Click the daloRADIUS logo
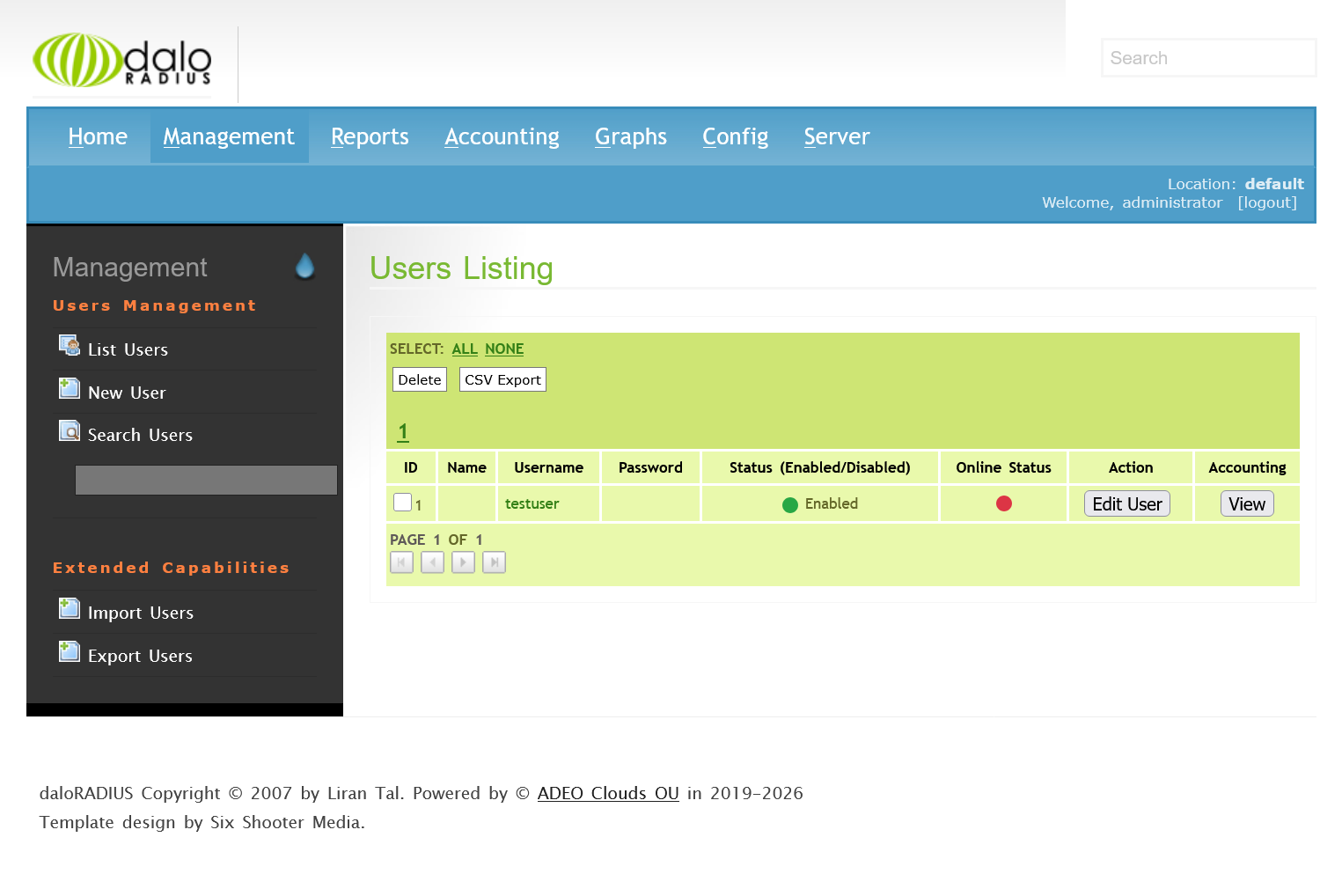The height and width of the screenshot is (896, 1342). click(121, 60)
